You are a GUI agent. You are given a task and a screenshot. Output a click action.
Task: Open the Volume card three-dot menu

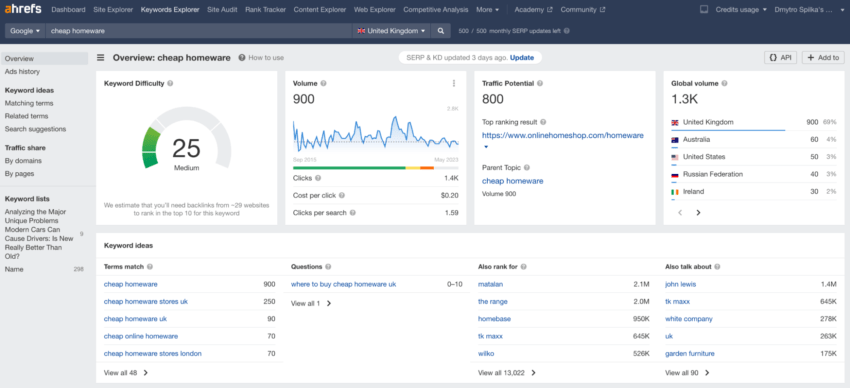tap(454, 83)
